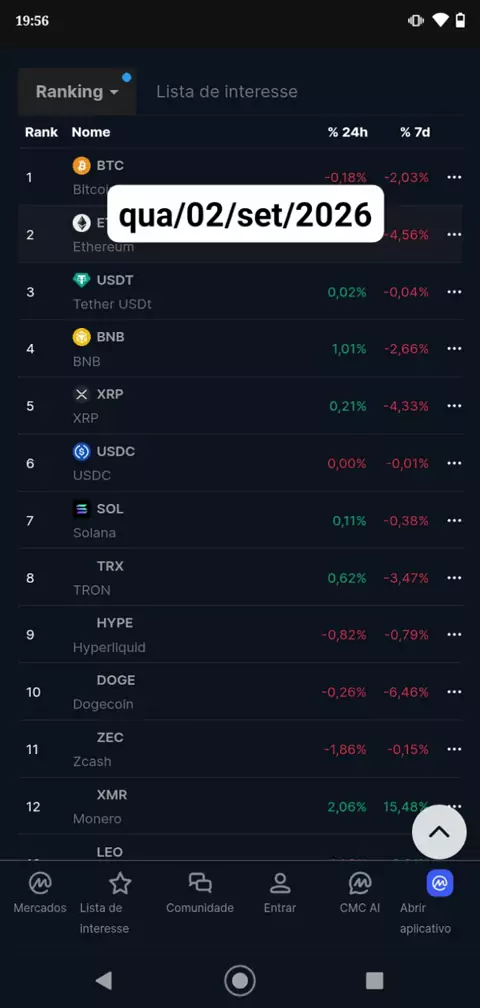The height and width of the screenshot is (1008, 480).
Task: Tap the Abrir aplicativo icon
Action: (440, 883)
